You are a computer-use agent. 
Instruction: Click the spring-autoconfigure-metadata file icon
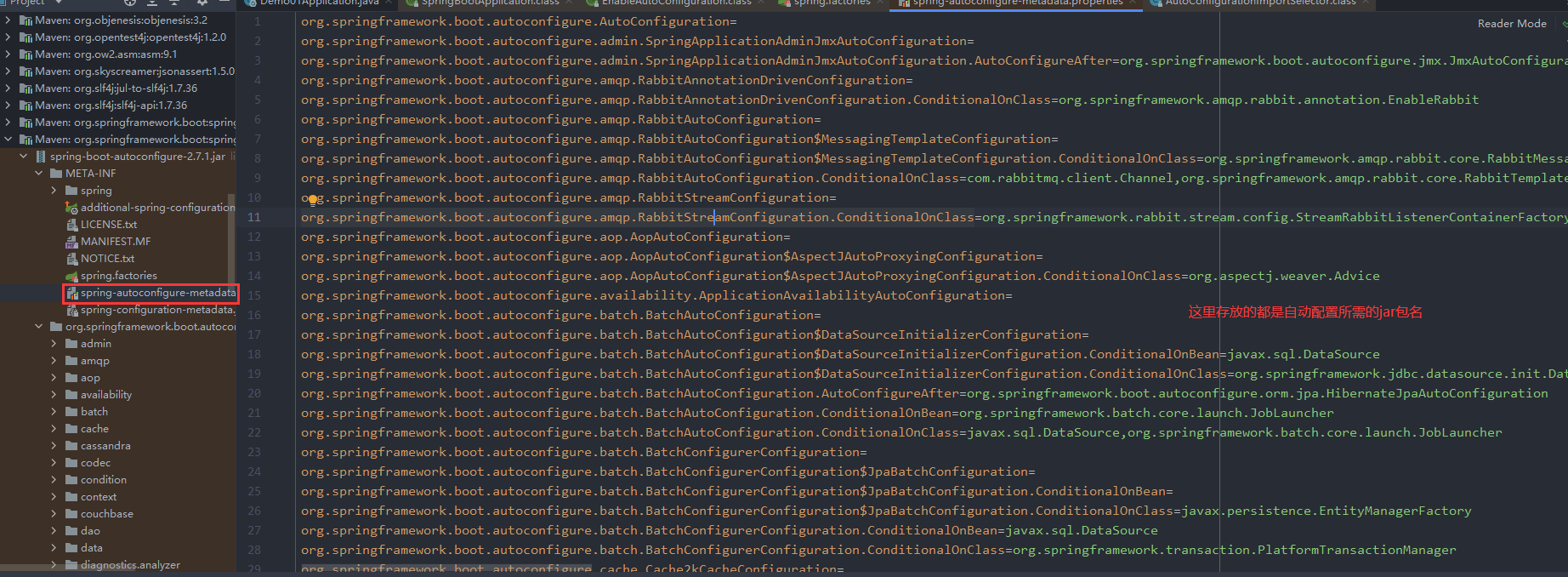(72, 293)
